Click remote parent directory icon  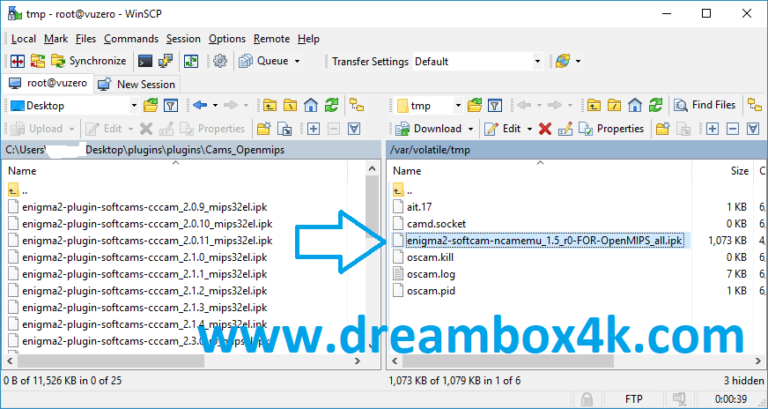pyautogui.click(x=594, y=105)
